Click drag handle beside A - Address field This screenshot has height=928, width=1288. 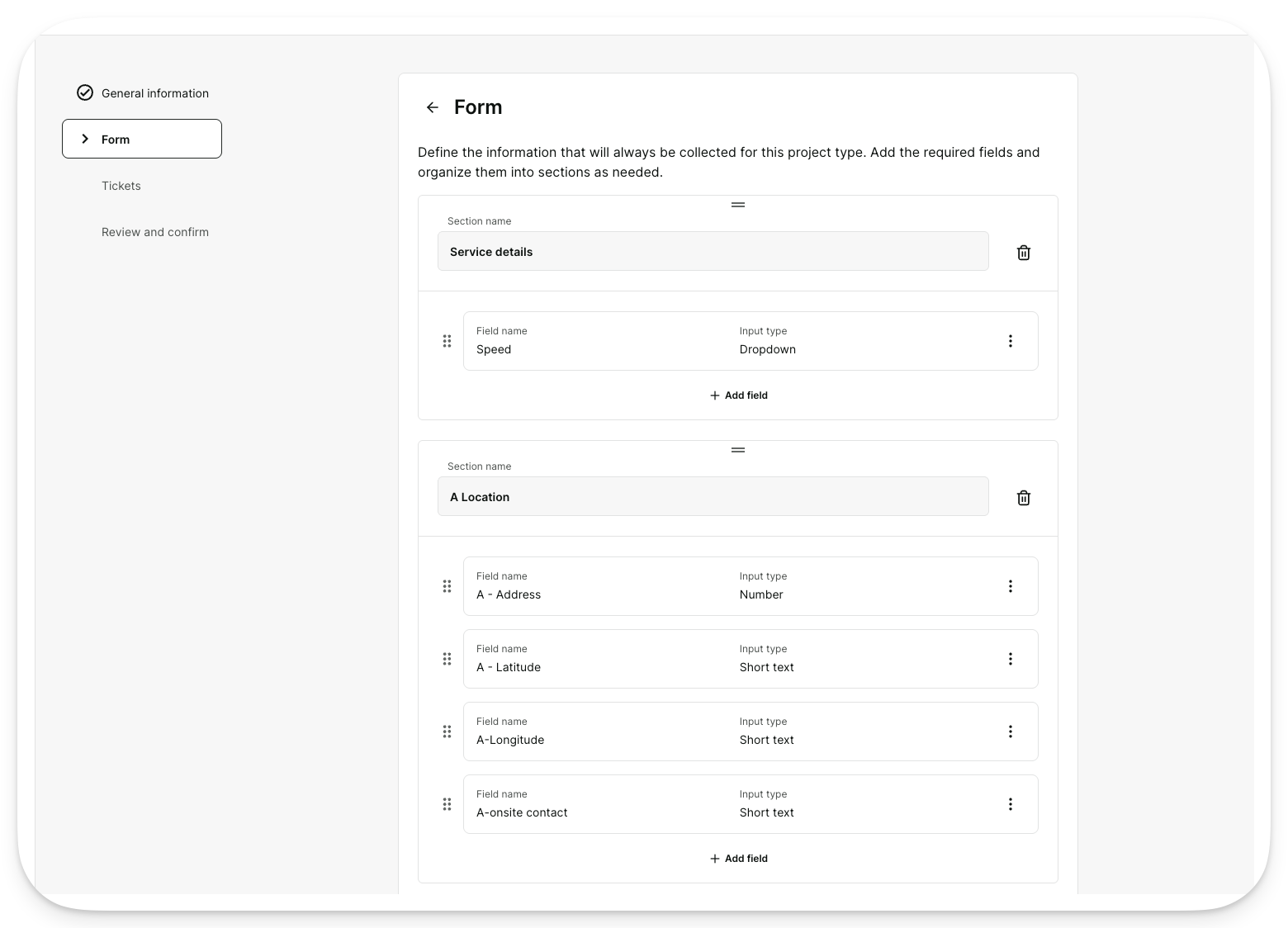[x=447, y=586]
